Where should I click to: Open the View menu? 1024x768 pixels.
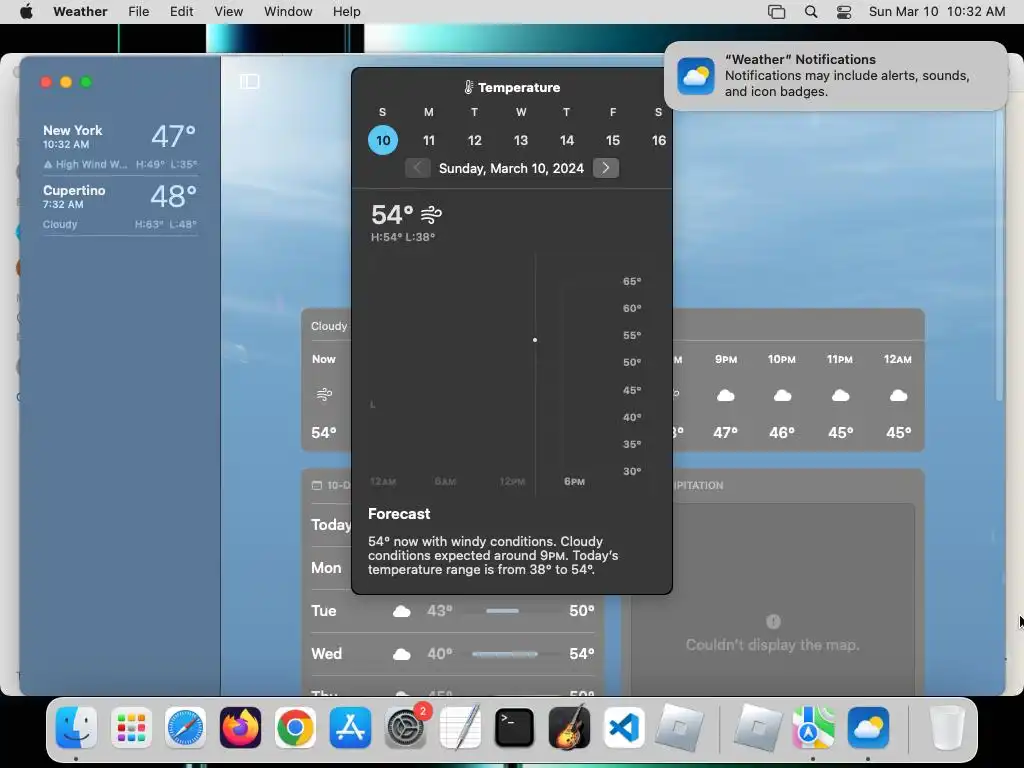(229, 12)
